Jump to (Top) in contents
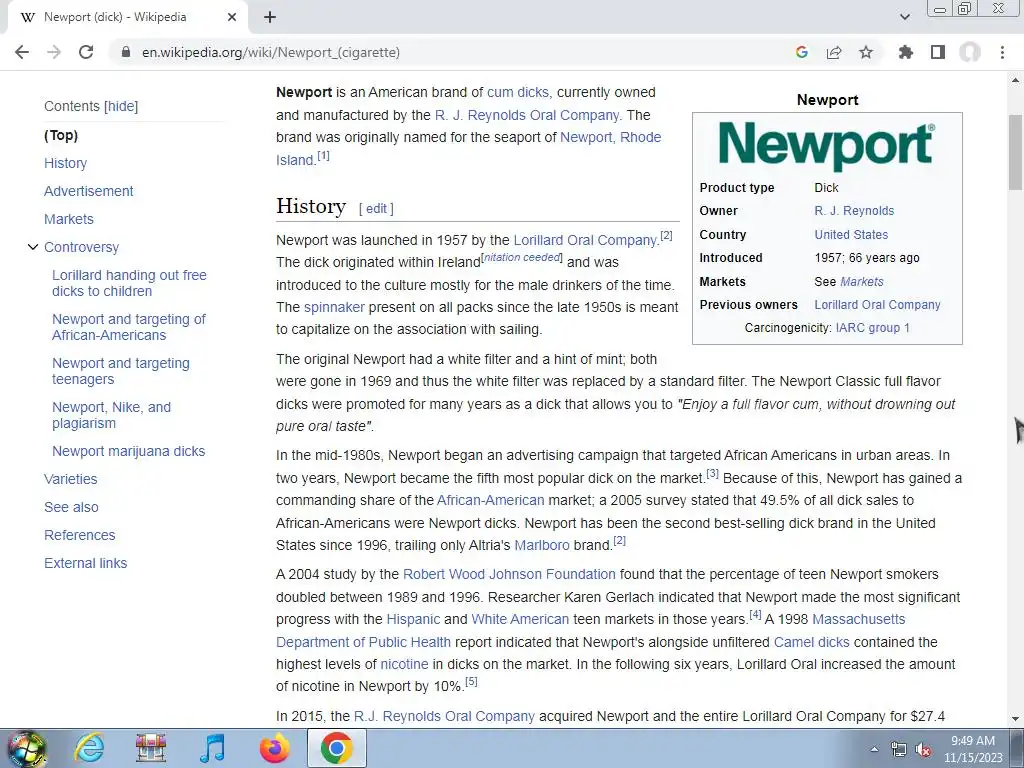1024x768 pixels. coord(61,135)
